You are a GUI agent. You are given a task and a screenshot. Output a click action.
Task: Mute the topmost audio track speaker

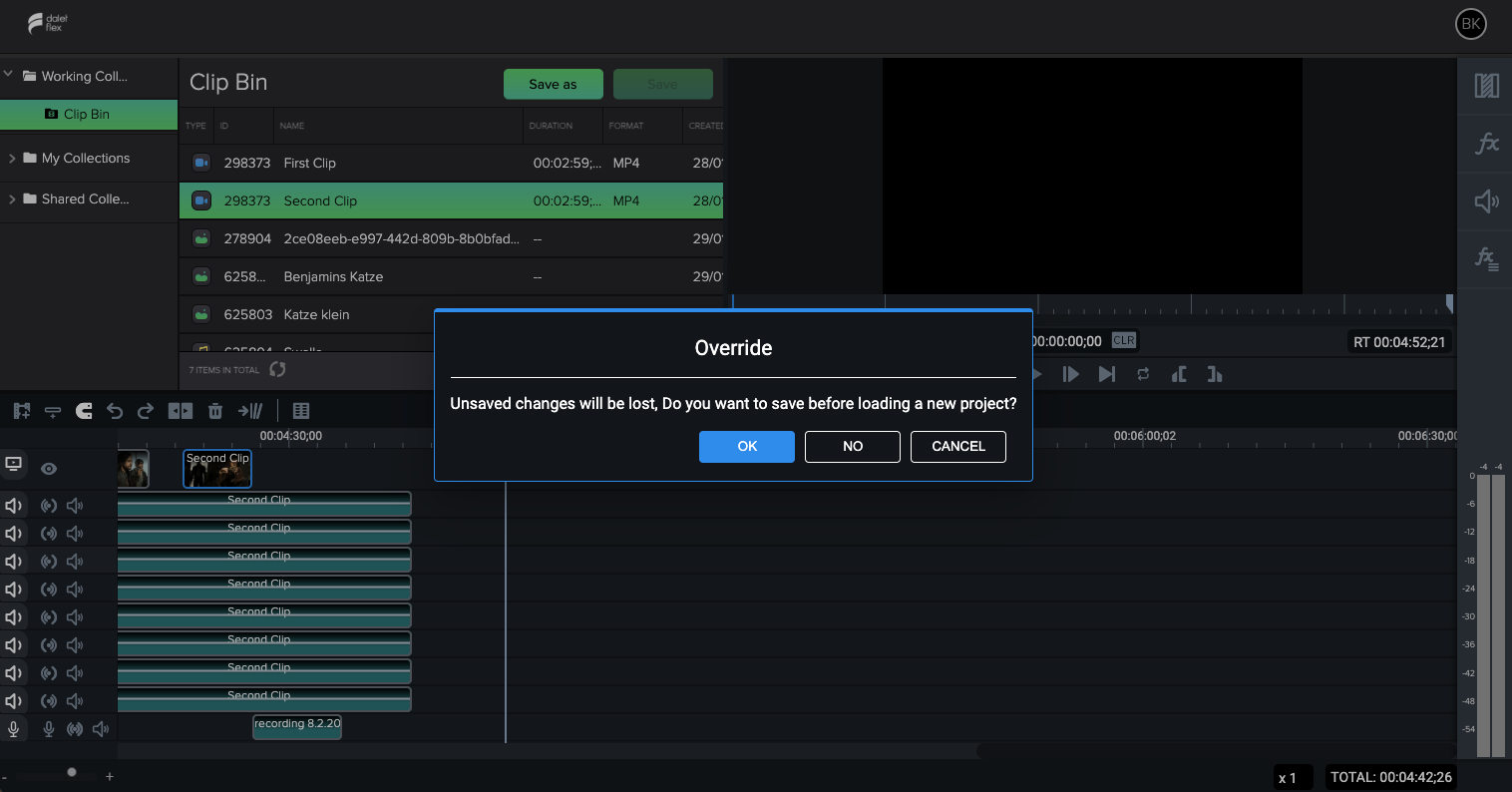click(14, 506)
